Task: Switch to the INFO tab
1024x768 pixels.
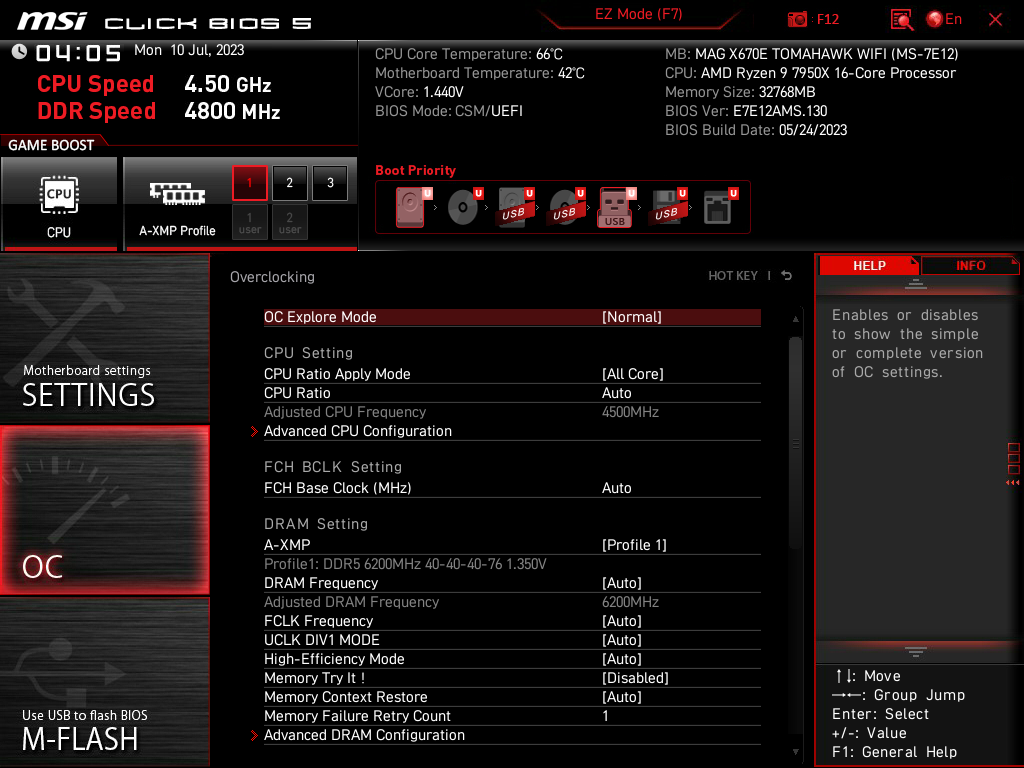Action: 969,266
